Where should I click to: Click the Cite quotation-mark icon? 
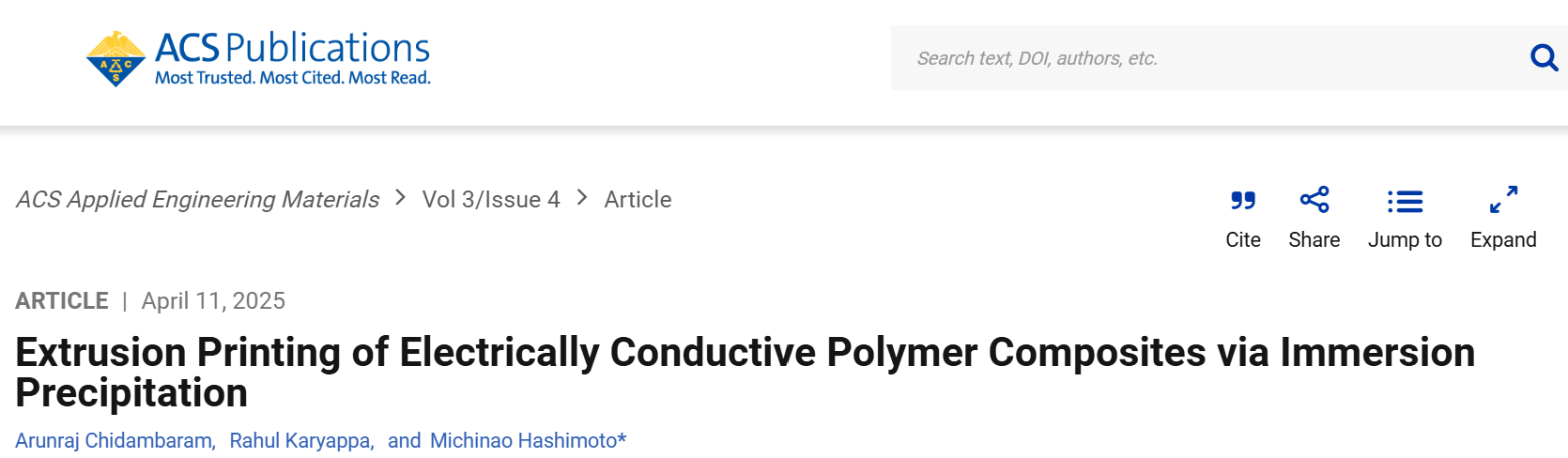1243,200
